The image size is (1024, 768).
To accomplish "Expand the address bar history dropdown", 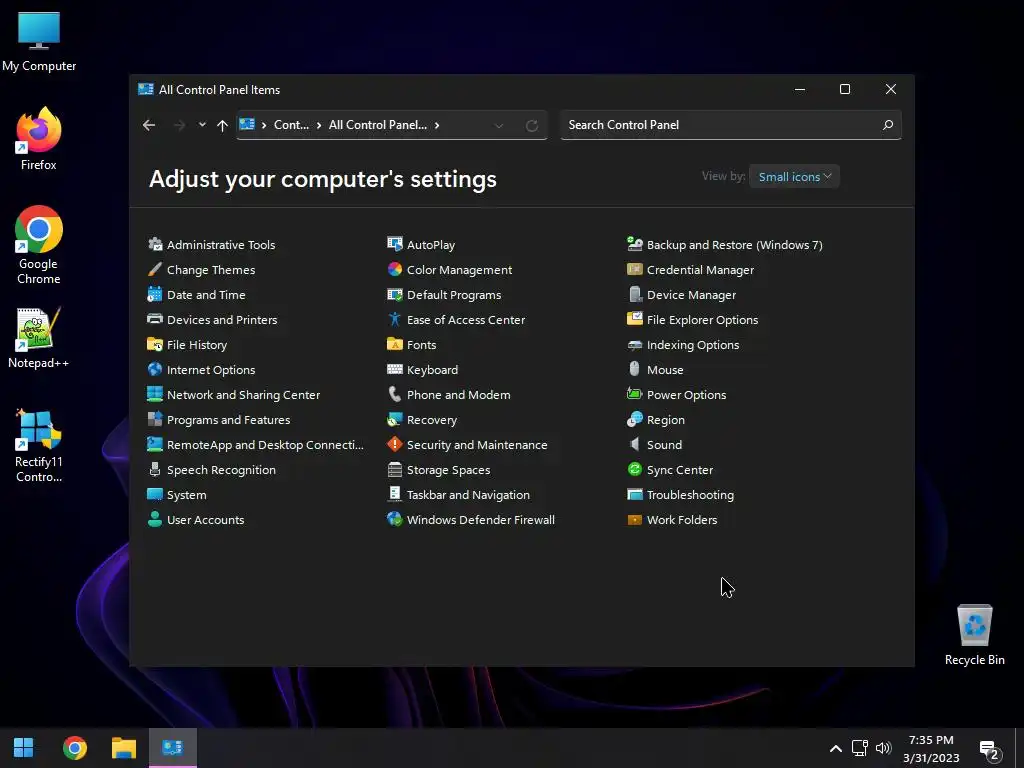I will tap(499, 125).
